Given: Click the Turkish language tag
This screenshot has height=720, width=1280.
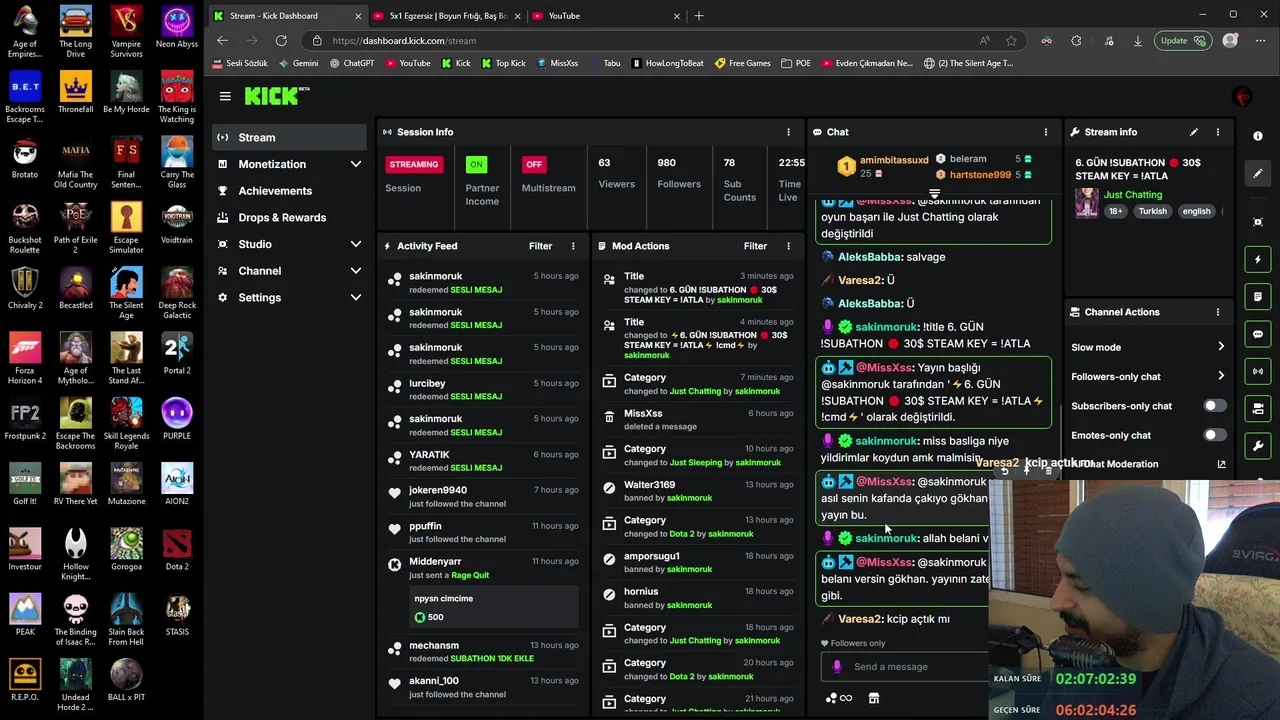Looking at the screenshot, I should [1152, 211].
